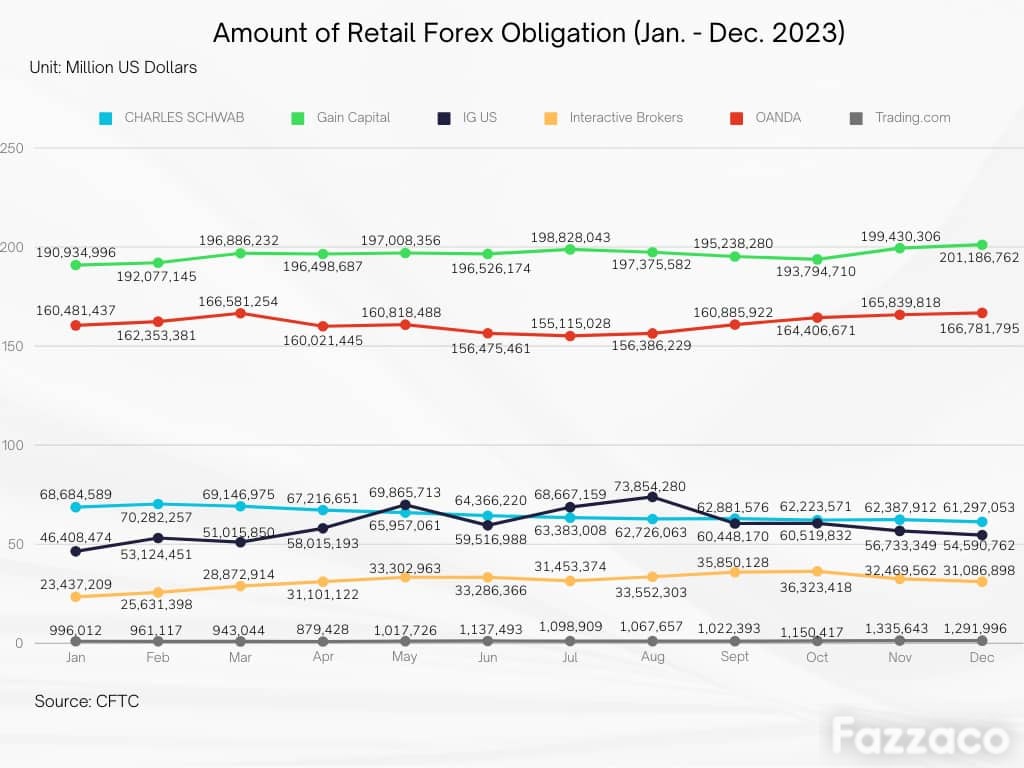
Task: Click the 200 label on the y-axis
Action: [x=12, y=248]
